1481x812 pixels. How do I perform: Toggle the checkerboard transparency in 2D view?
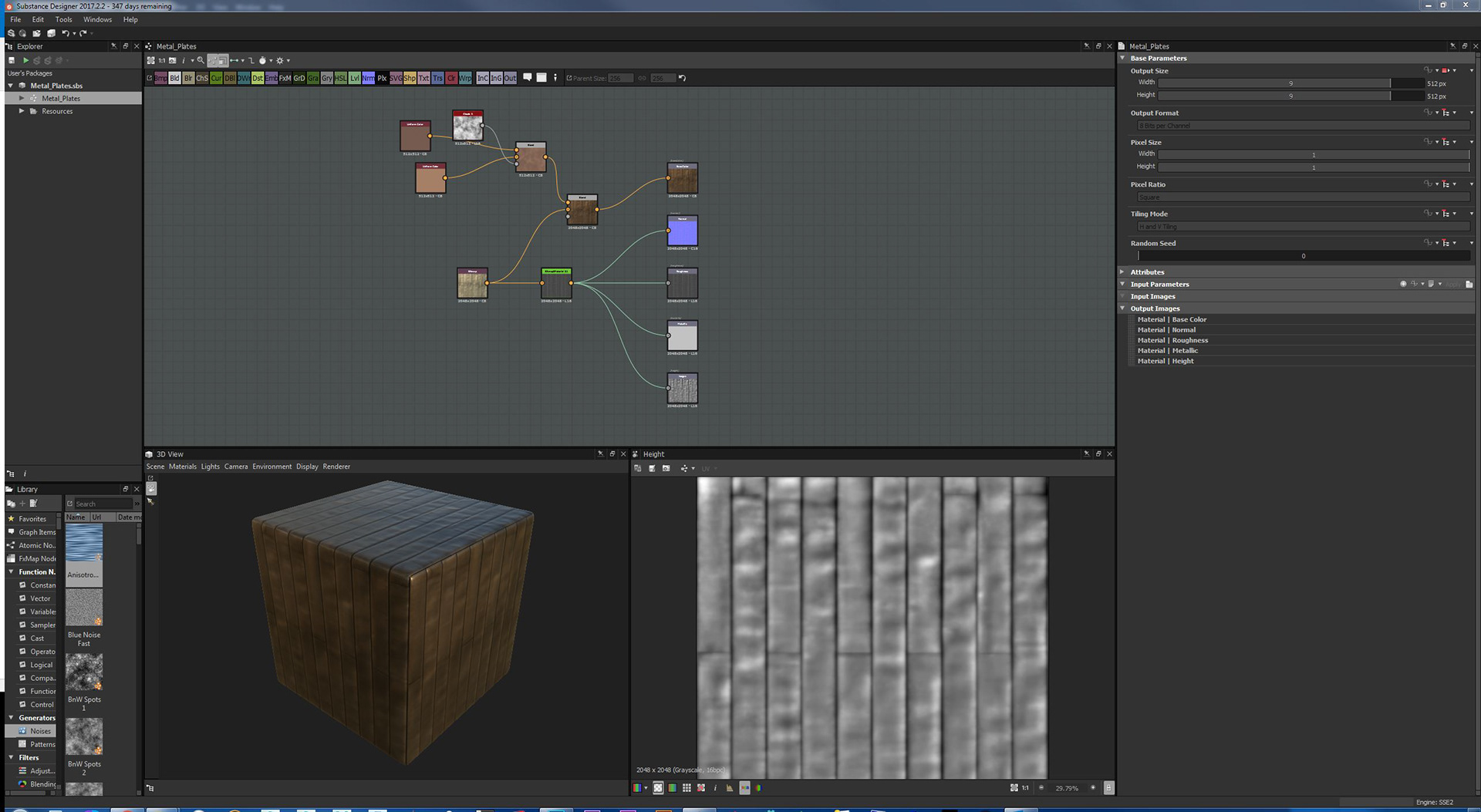point(658,788)
